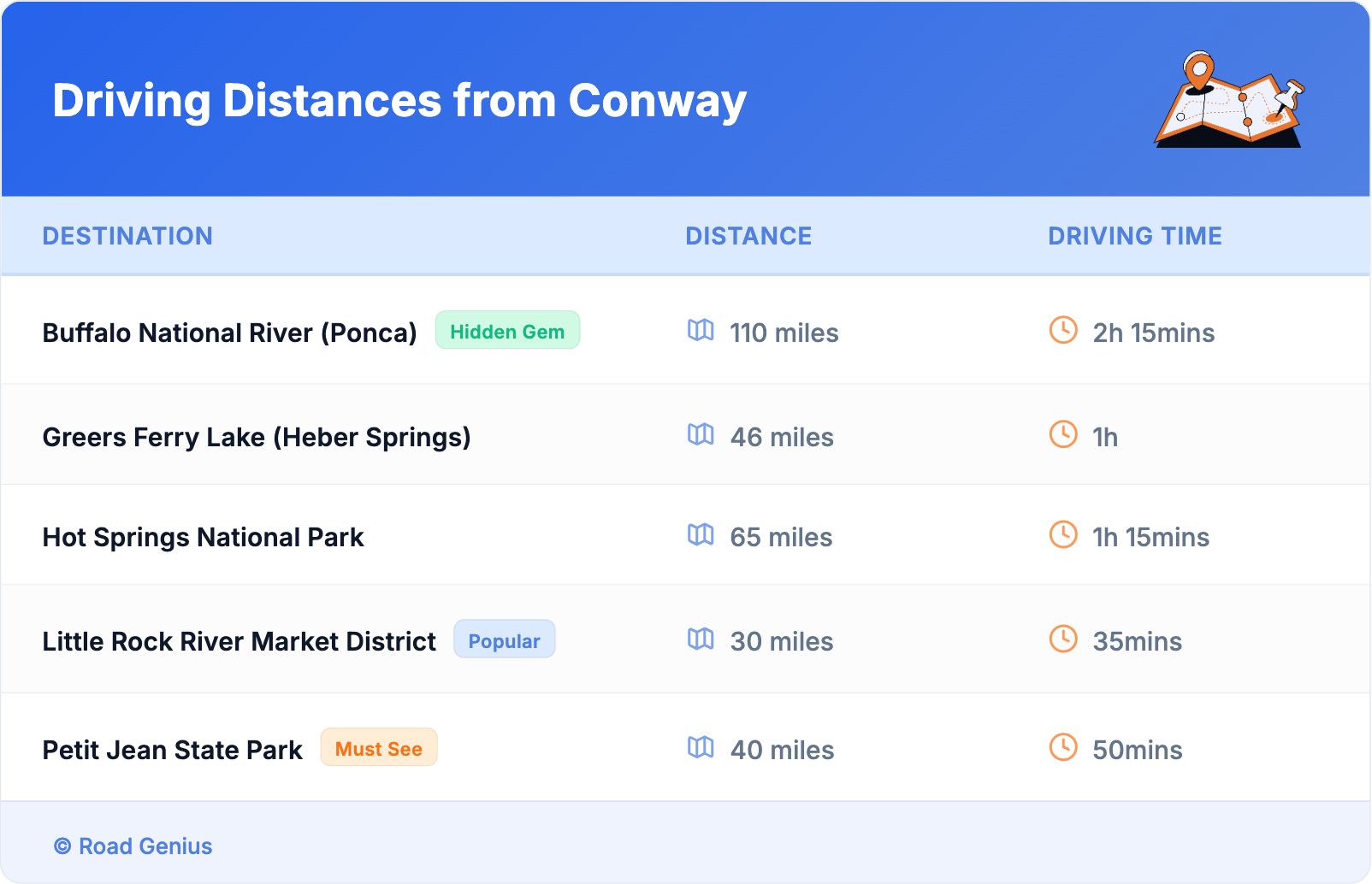Click the map icon beside 30 miles
Screen dimensions: 1372x884
click(x=701, y=639)
